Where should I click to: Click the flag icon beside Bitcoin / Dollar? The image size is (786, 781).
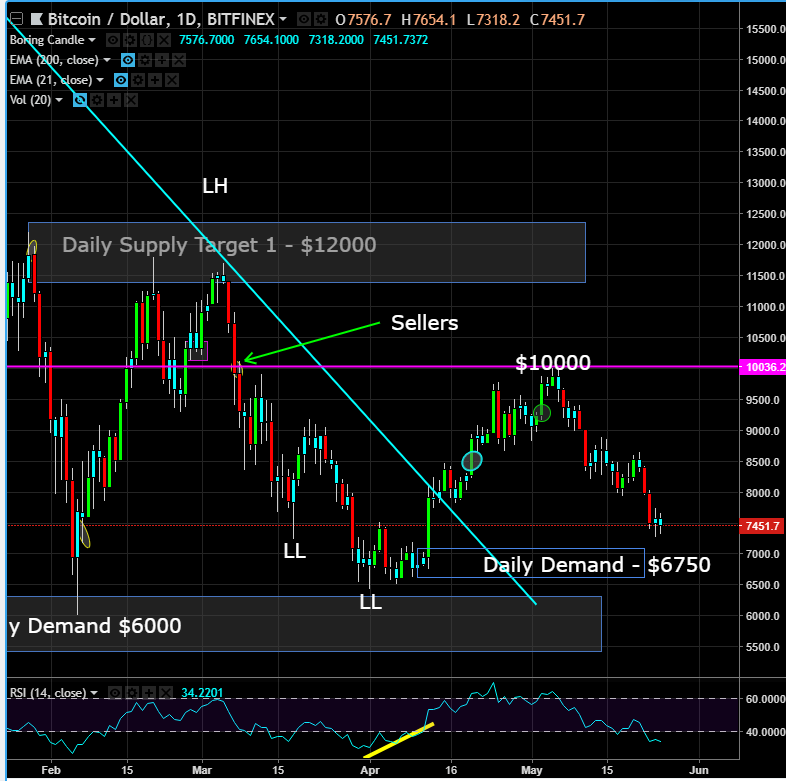point(37,19)
